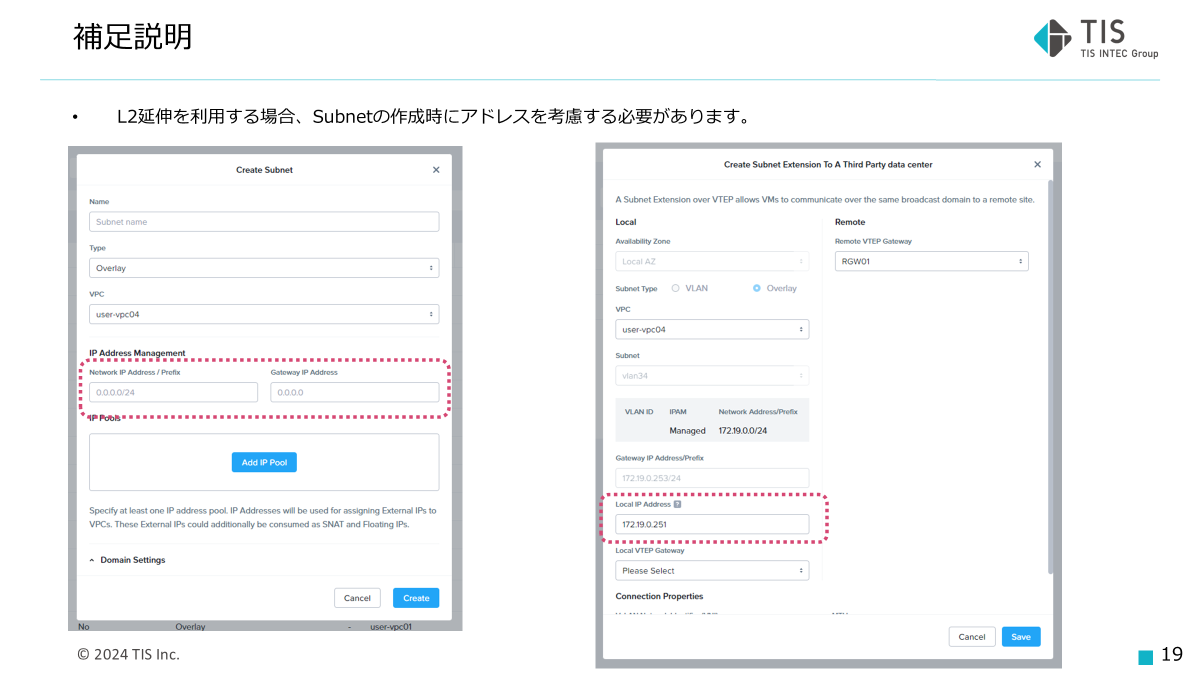Click the Gateway IP Address/Prefix 172.19.0.253/24 field

click(x=712, y=478)
